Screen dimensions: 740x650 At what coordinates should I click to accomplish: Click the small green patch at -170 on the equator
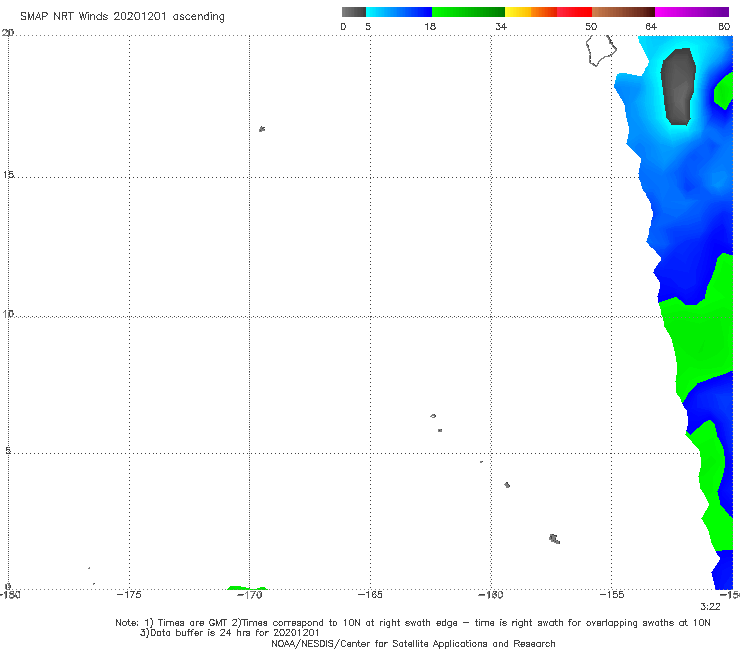(x=247, y=588)
